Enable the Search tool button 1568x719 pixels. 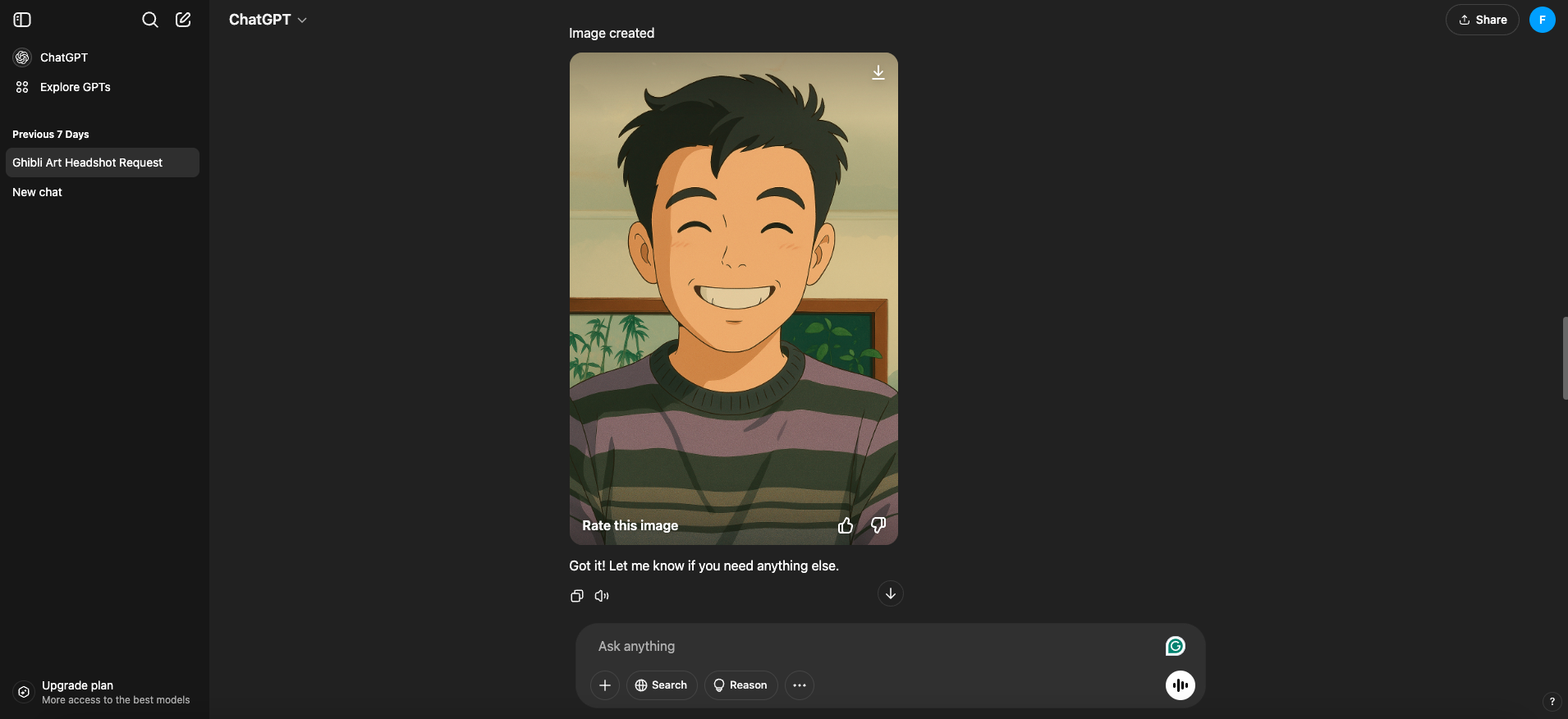click(x=662, y=685)
